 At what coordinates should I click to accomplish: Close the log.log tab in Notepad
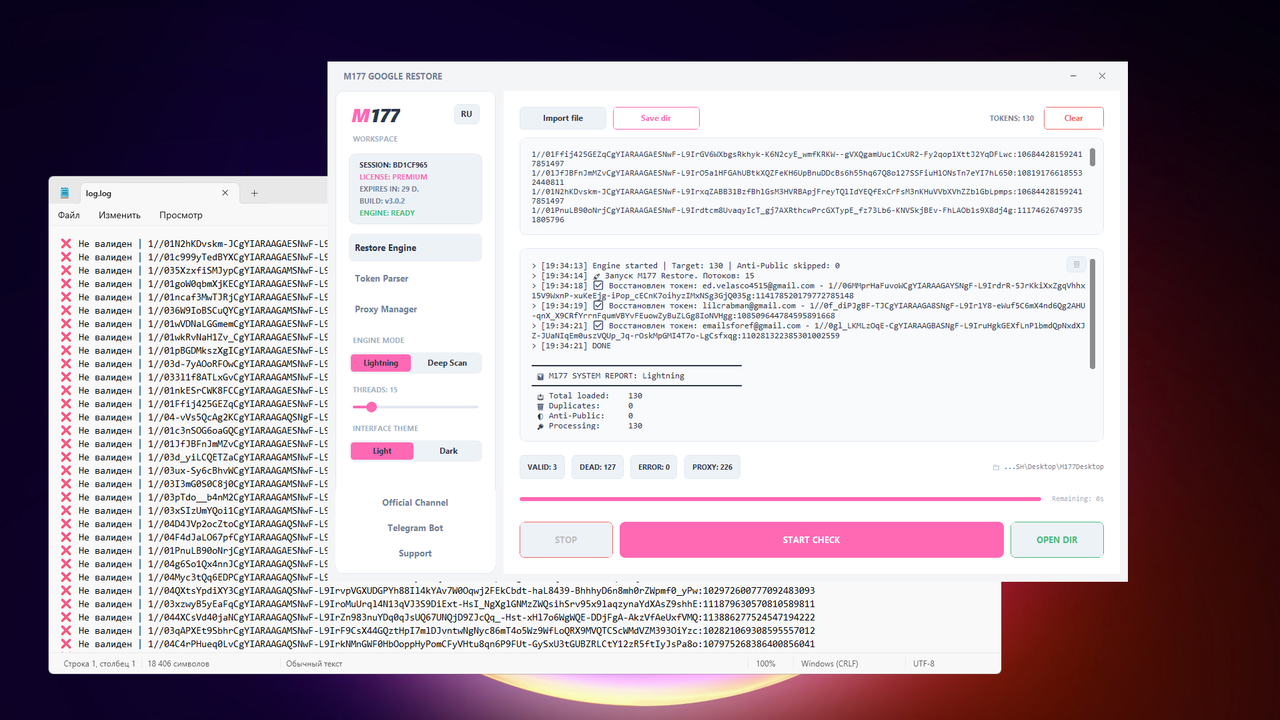coord(224,193)
